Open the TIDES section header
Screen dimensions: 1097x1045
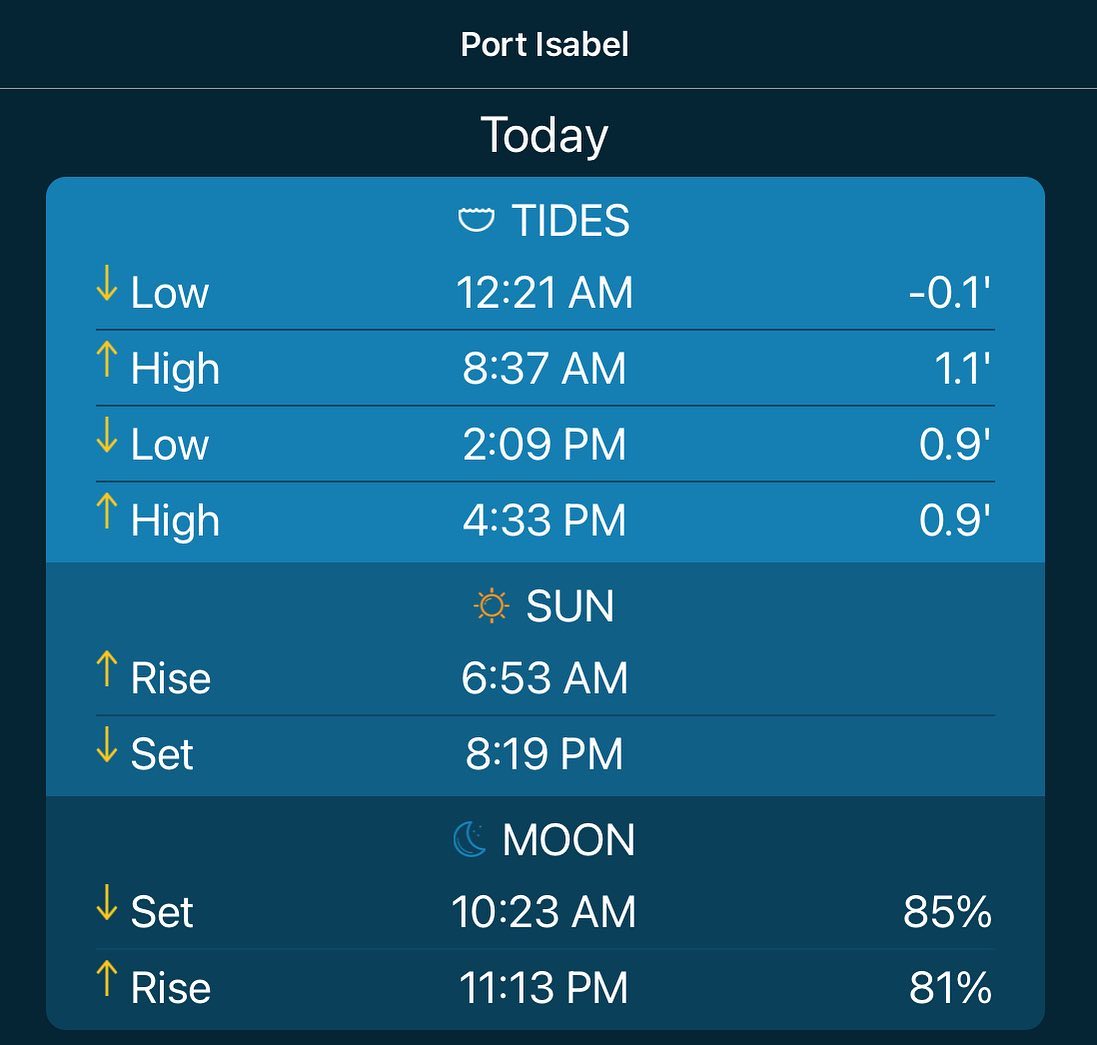pyautogui.click(x=544, y=220)
